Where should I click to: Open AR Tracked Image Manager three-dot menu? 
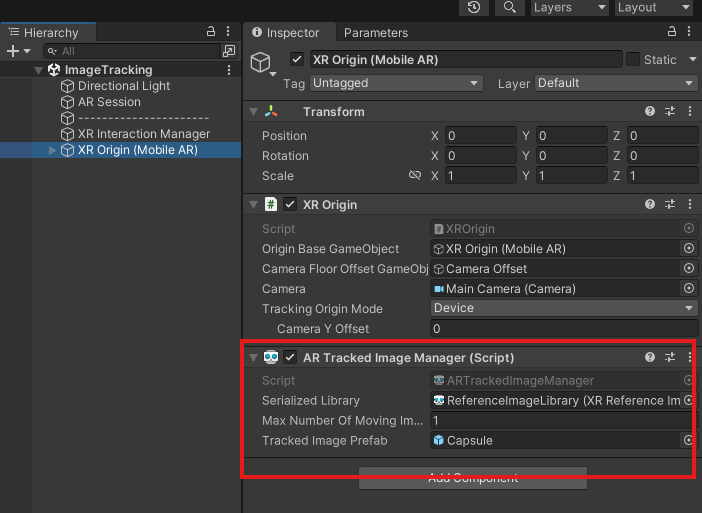pos(689,357)
